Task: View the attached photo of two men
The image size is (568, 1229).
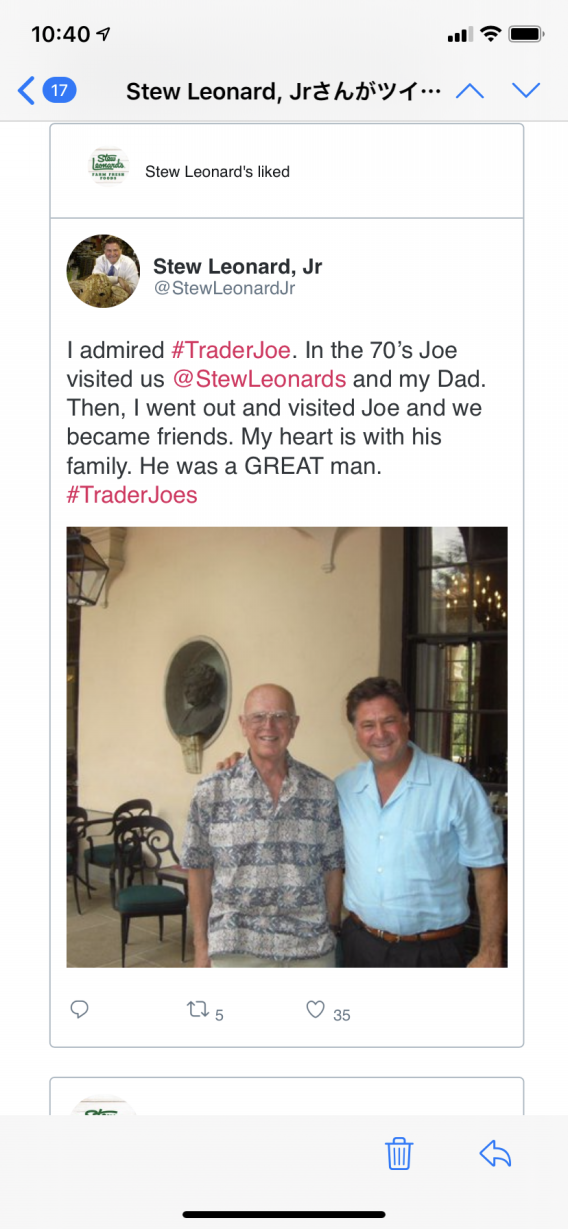Action: coord(287,747)
